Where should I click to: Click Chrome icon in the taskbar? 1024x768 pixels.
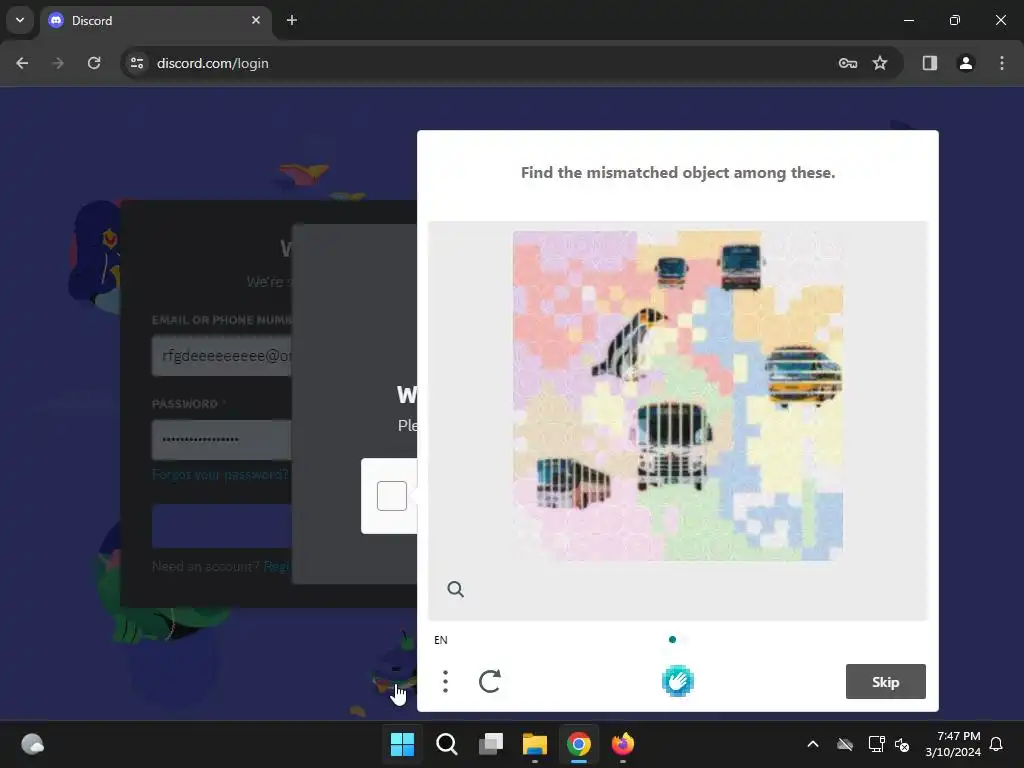click(579, 744)
